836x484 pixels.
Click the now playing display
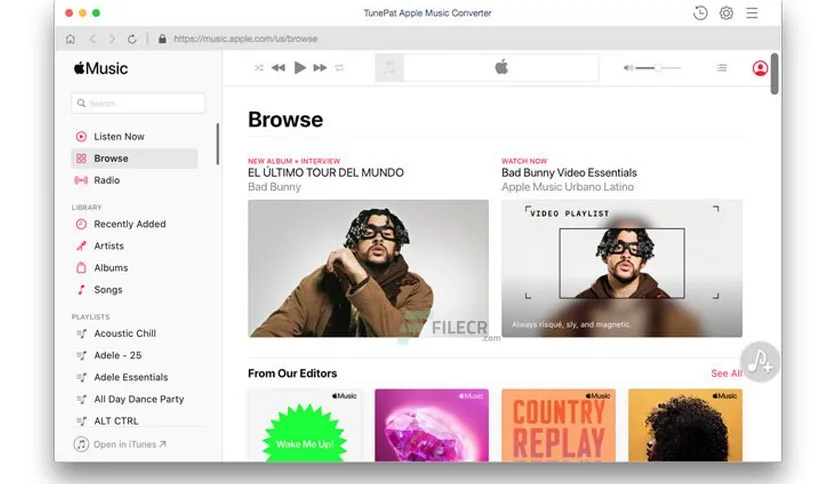(x=487, y=68)
